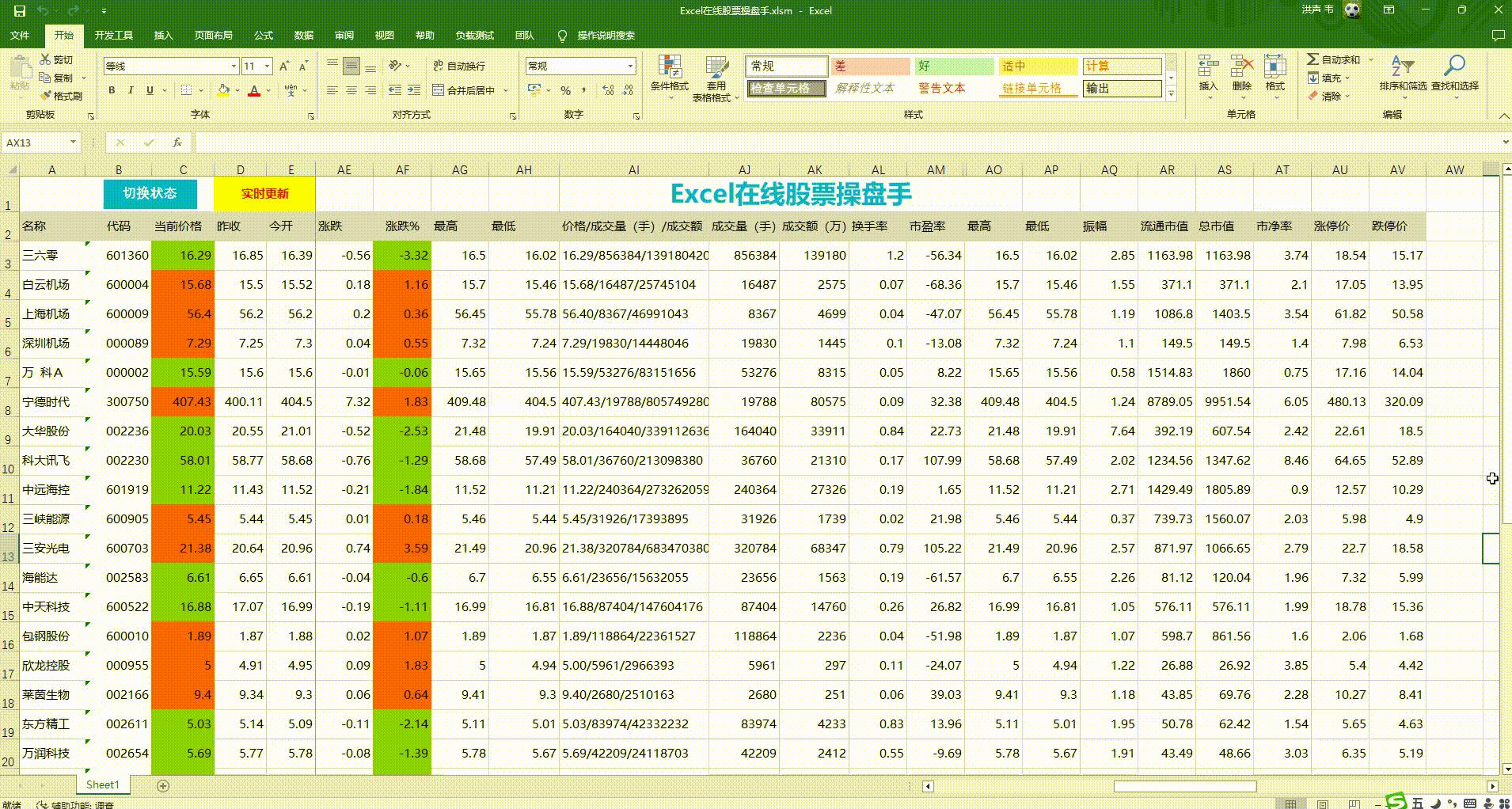Toggle Bold formatting
1512x809 pixels.
click(x=112, y=90)
